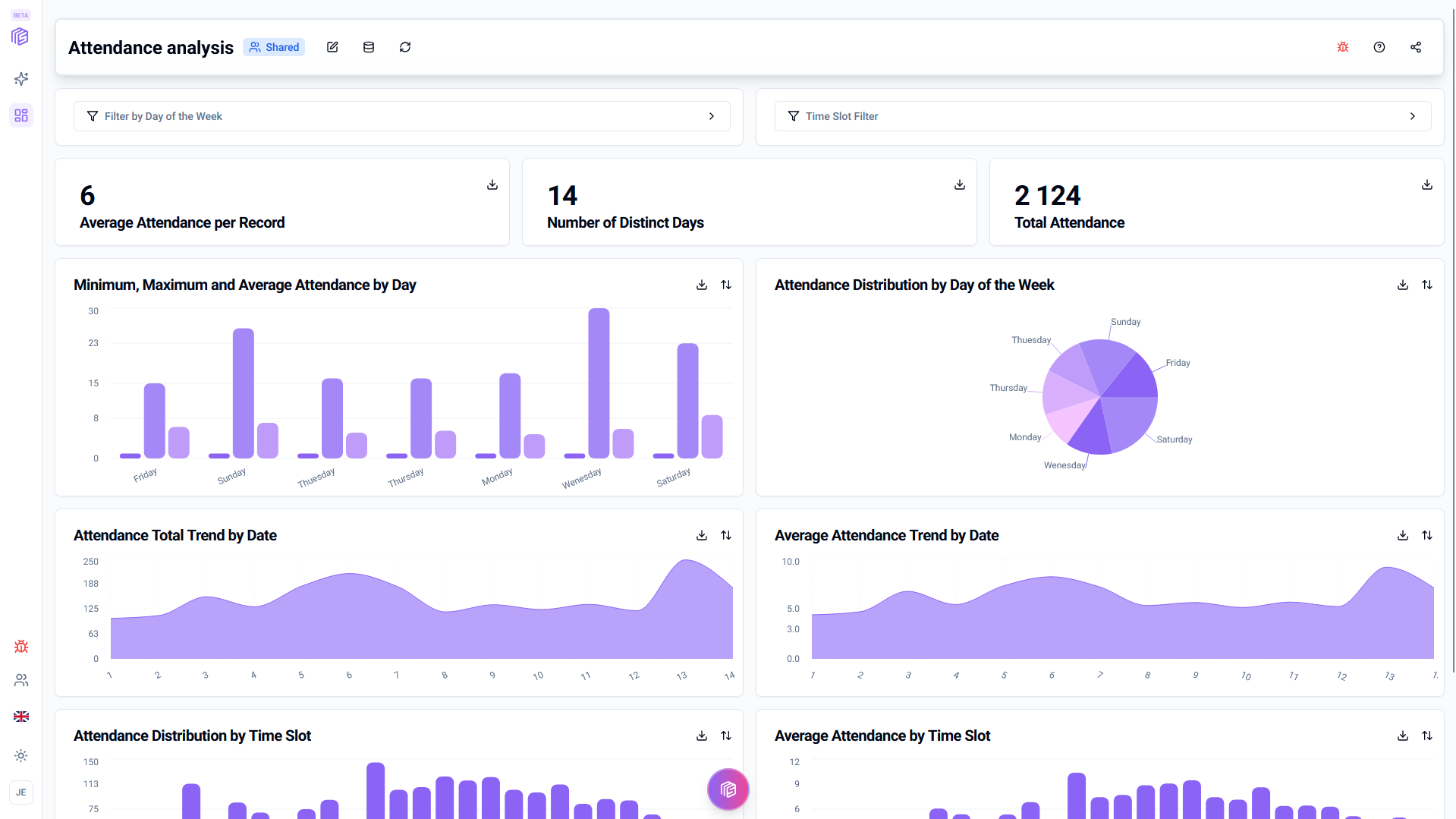Viewport: 1456px width, 819px height.
Task: Download the Total Attendance card data
Action: 1426,184
